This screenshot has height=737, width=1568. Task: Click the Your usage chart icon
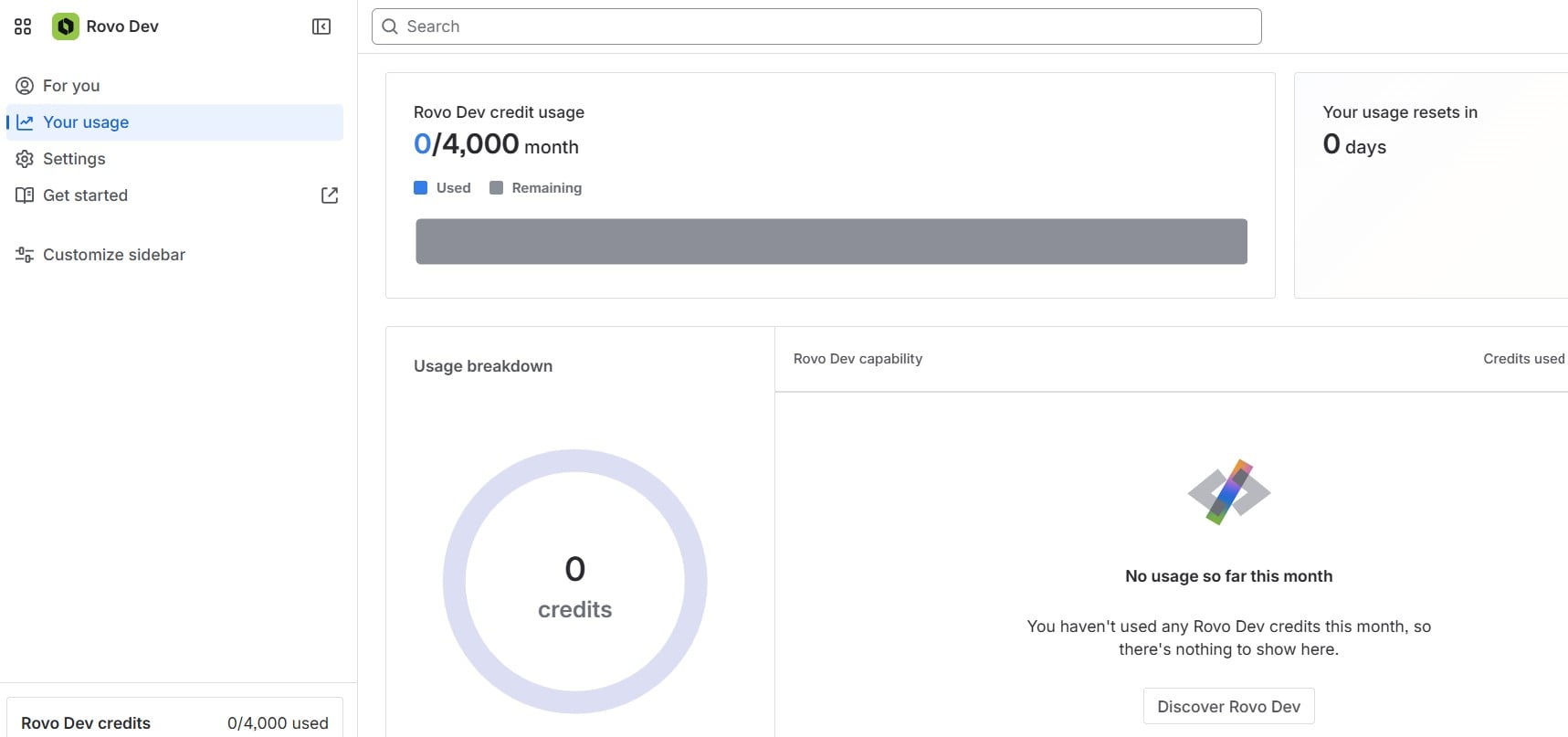coord(25,122)
